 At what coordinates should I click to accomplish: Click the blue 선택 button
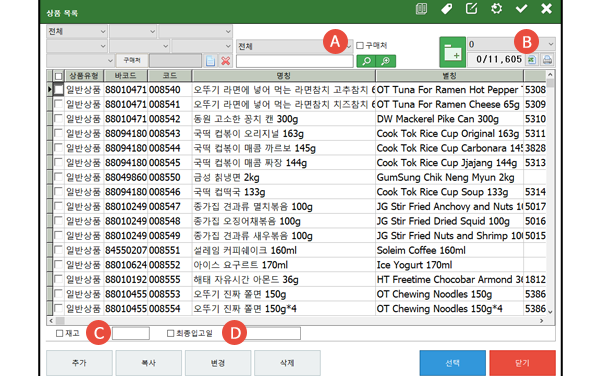(453, 363)
